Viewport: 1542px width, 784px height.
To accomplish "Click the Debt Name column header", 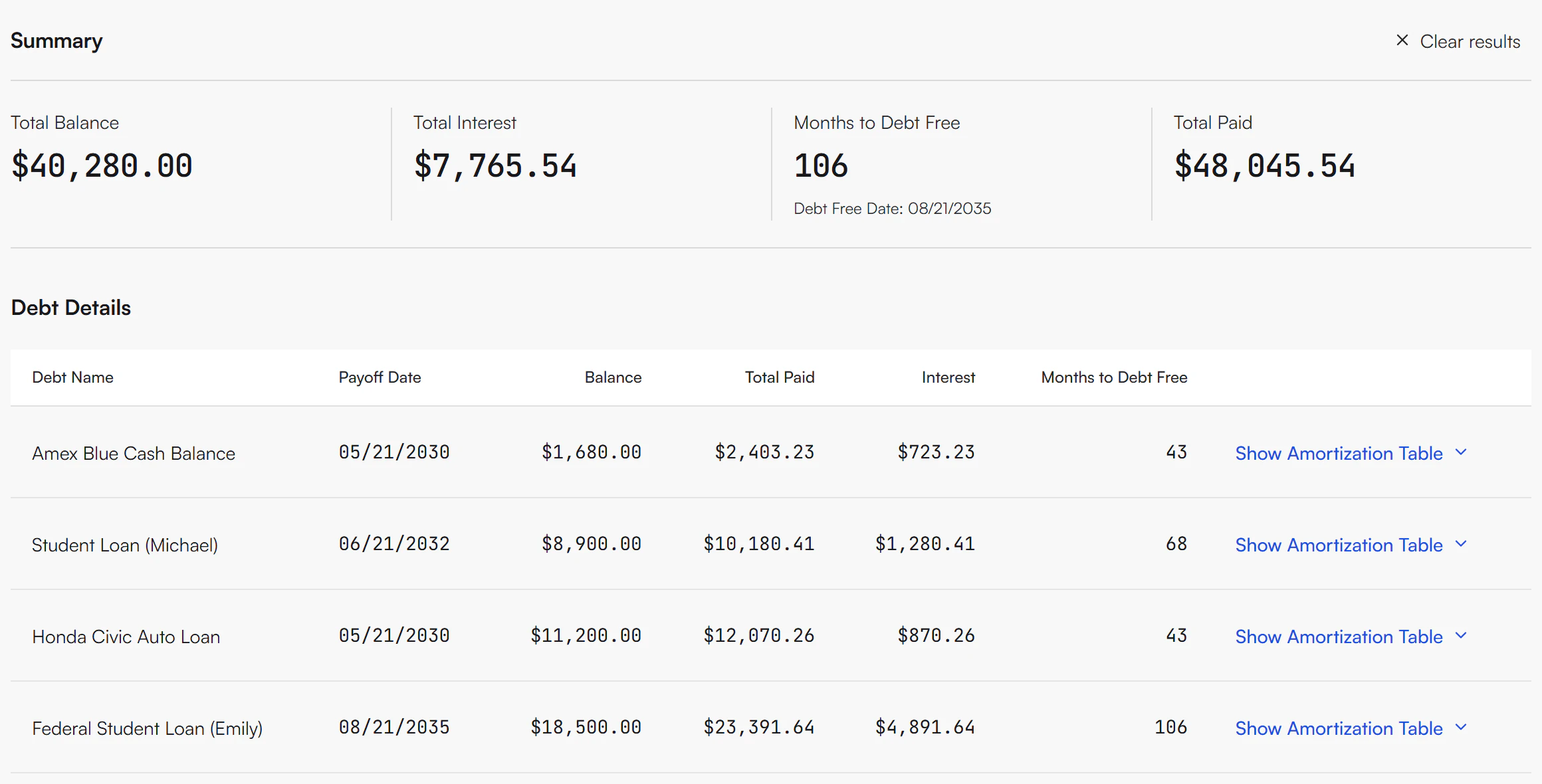I will coord(72,377).
